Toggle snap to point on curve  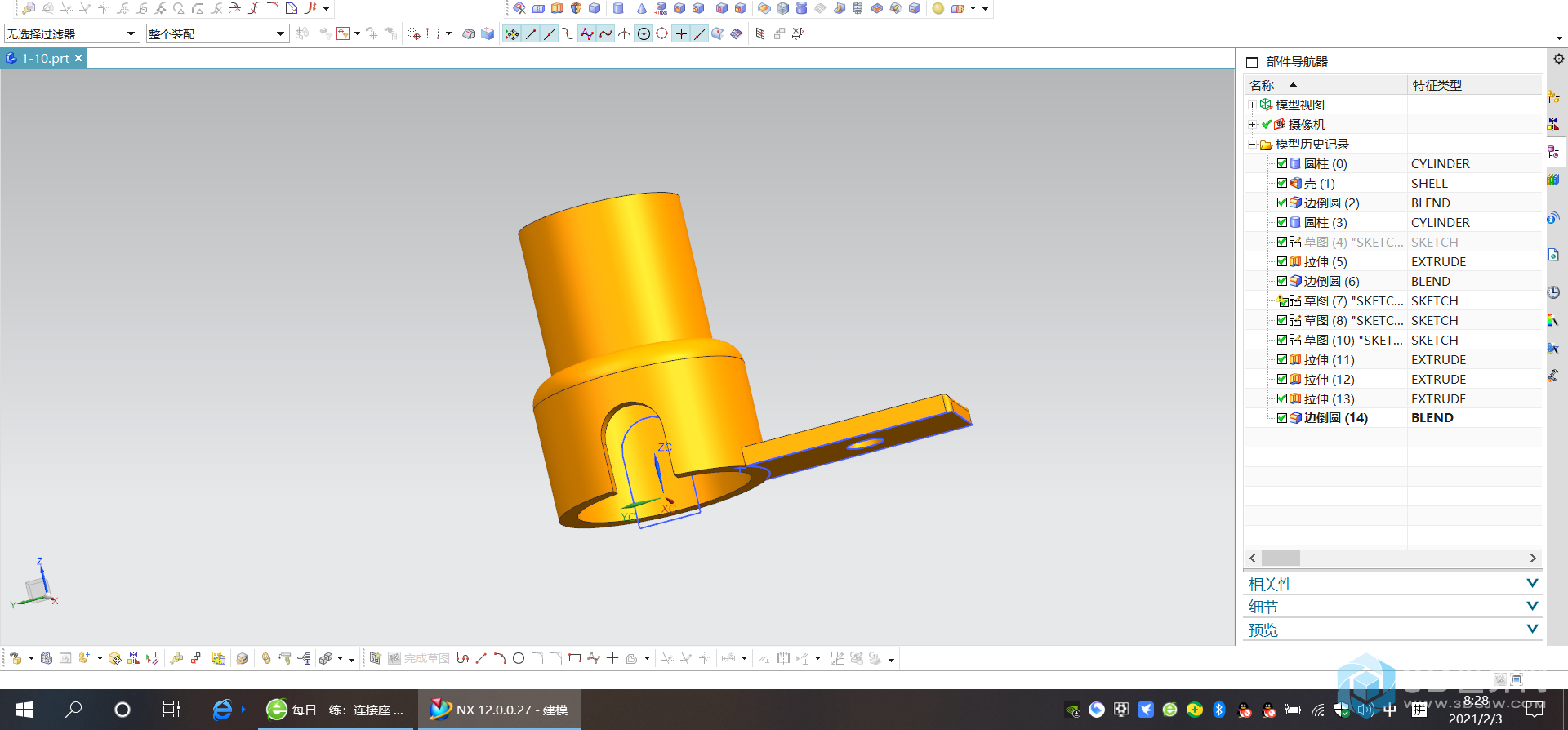(700, 33)
